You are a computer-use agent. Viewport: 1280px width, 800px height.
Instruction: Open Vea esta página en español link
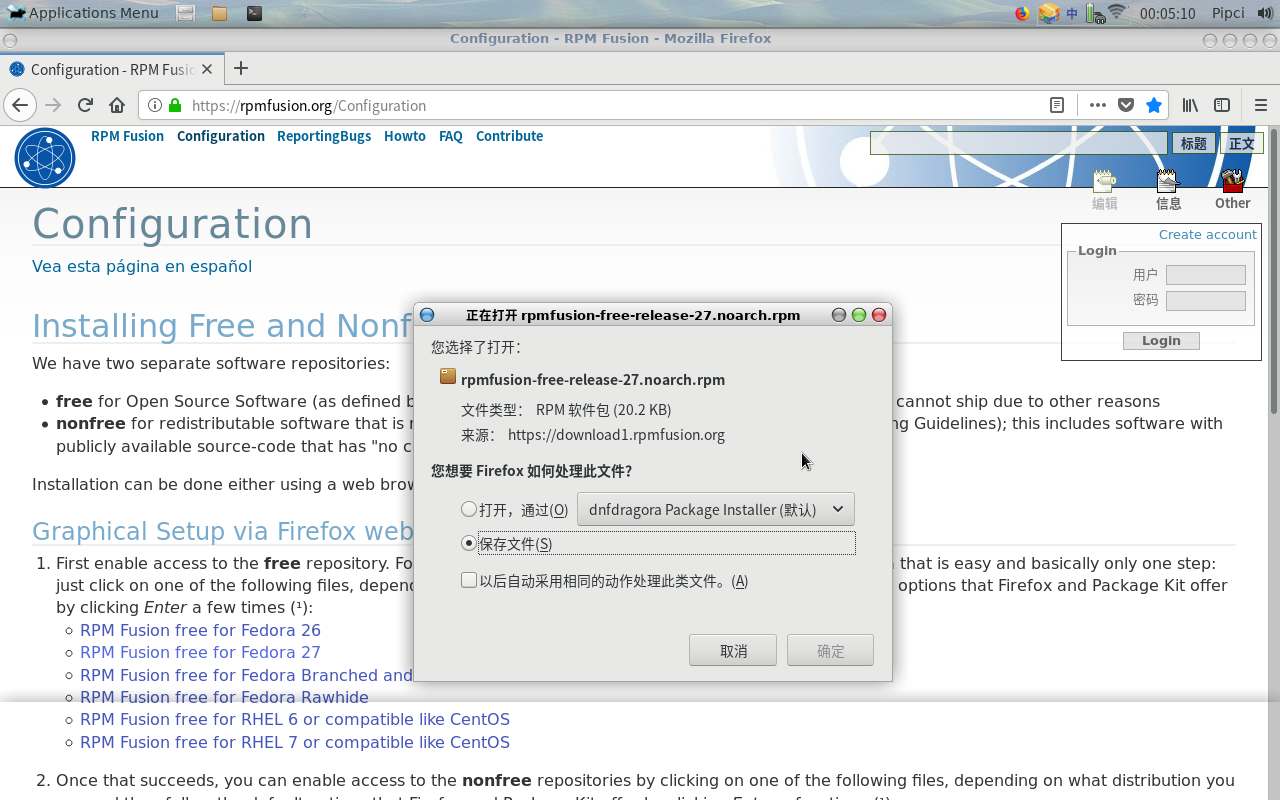pos(142,266)
